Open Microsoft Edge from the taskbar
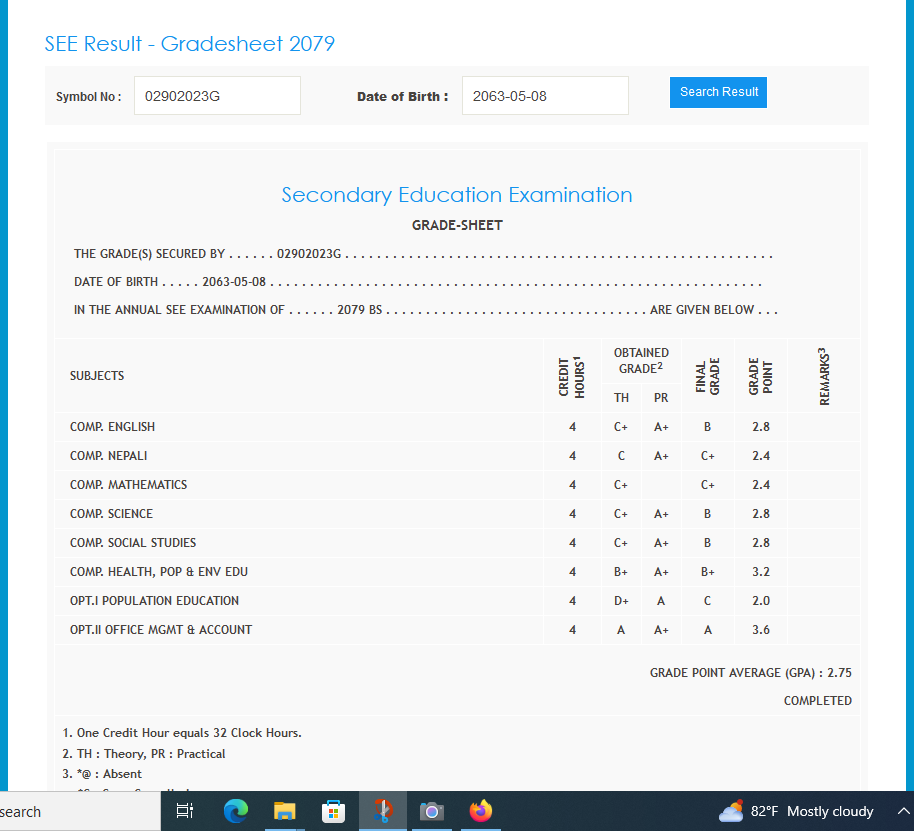The width and height of the screenshot is (914, 831). [236, 811]
